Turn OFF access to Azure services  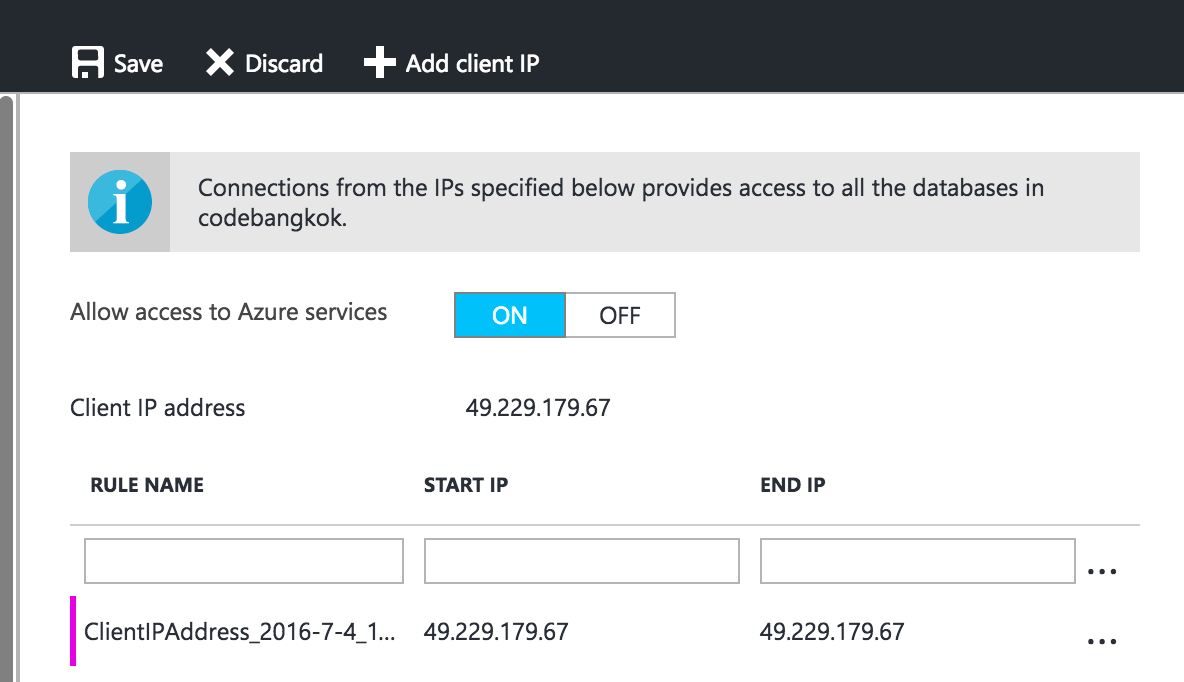tap(620, 315)
